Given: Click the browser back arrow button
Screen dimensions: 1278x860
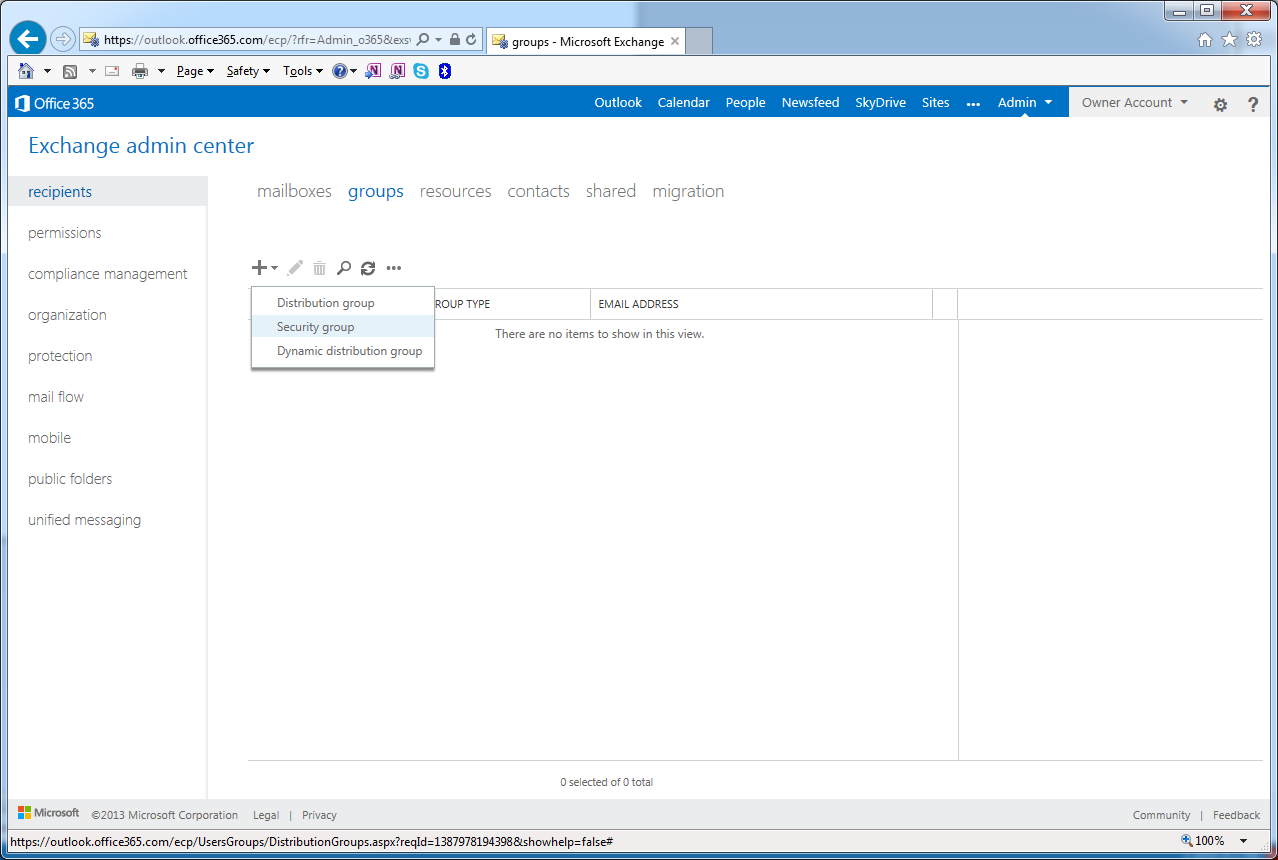Looking at the screenshot, I should [x=28, y=39].
